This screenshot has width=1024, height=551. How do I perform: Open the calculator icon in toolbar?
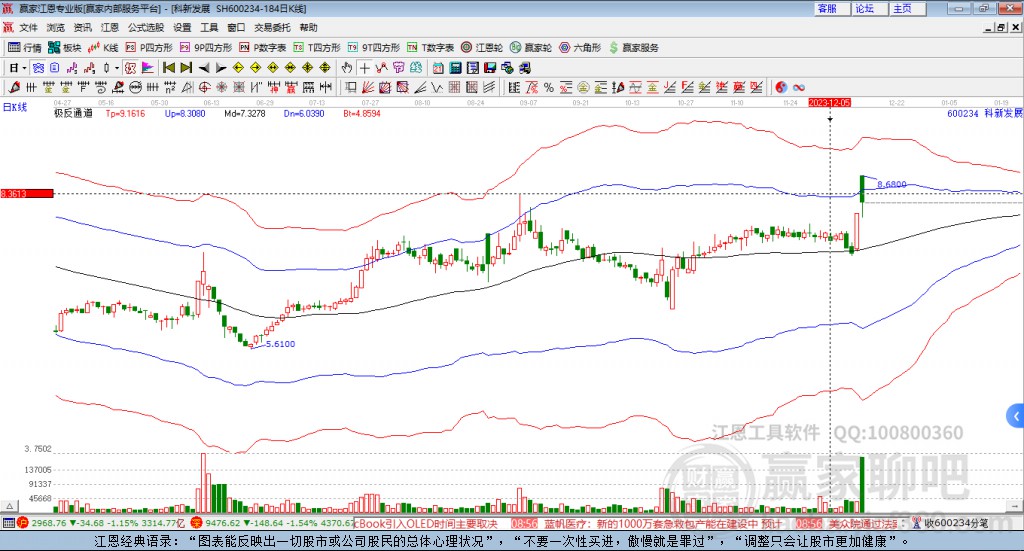coord(456,68)
